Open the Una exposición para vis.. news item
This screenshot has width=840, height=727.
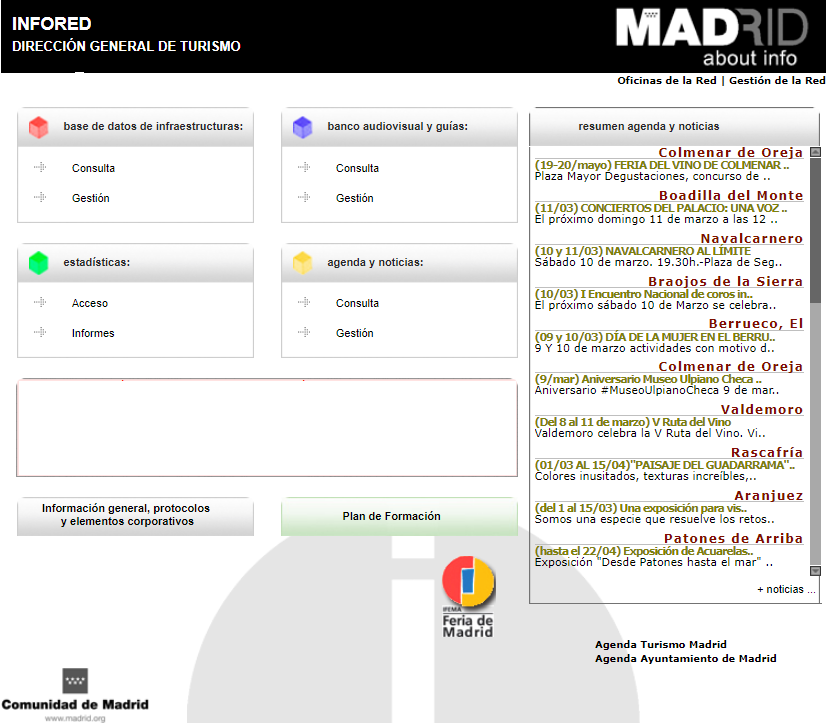[x=641, y=508]
